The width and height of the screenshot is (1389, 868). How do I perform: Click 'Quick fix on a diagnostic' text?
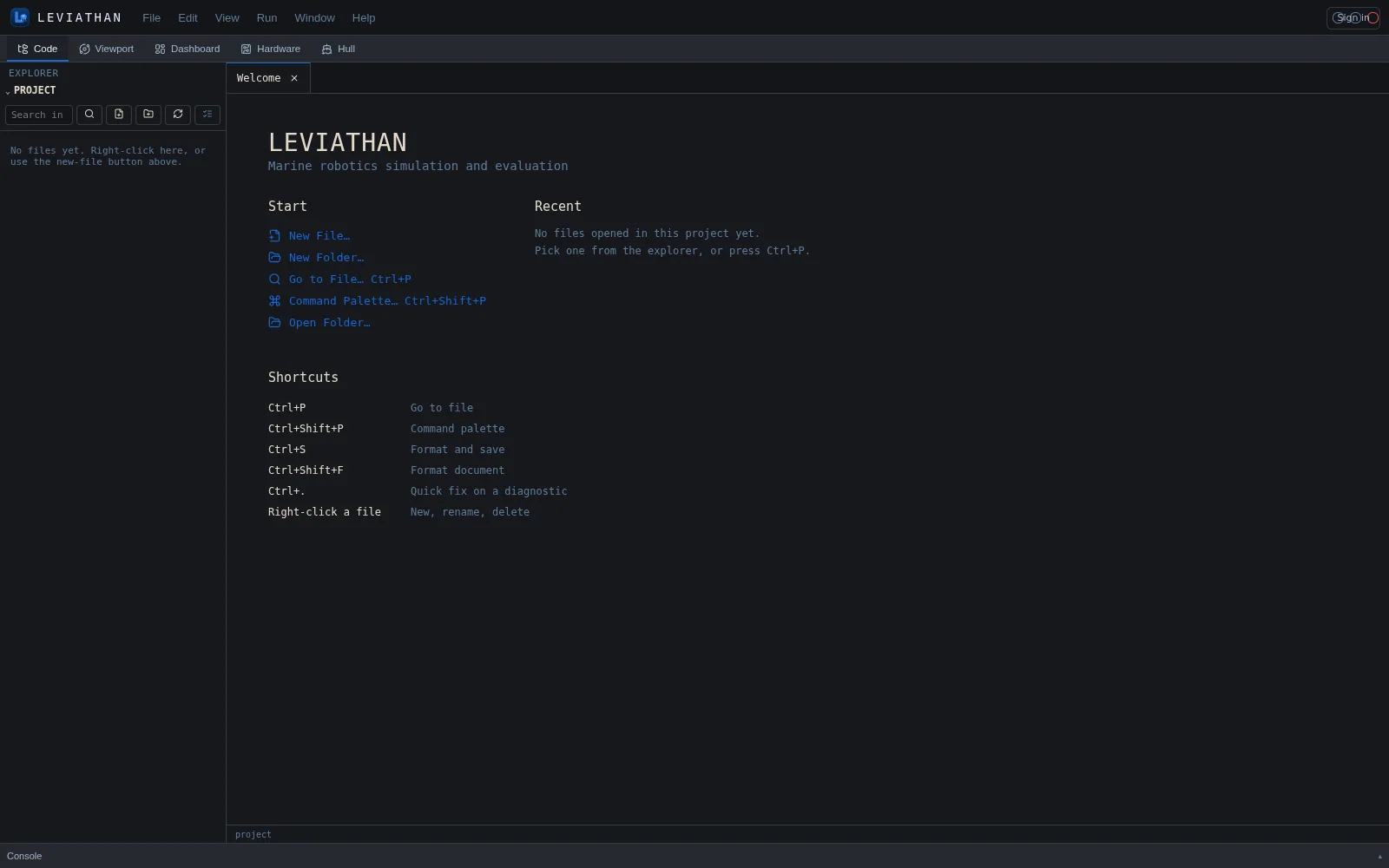click(x=489, y=491)
